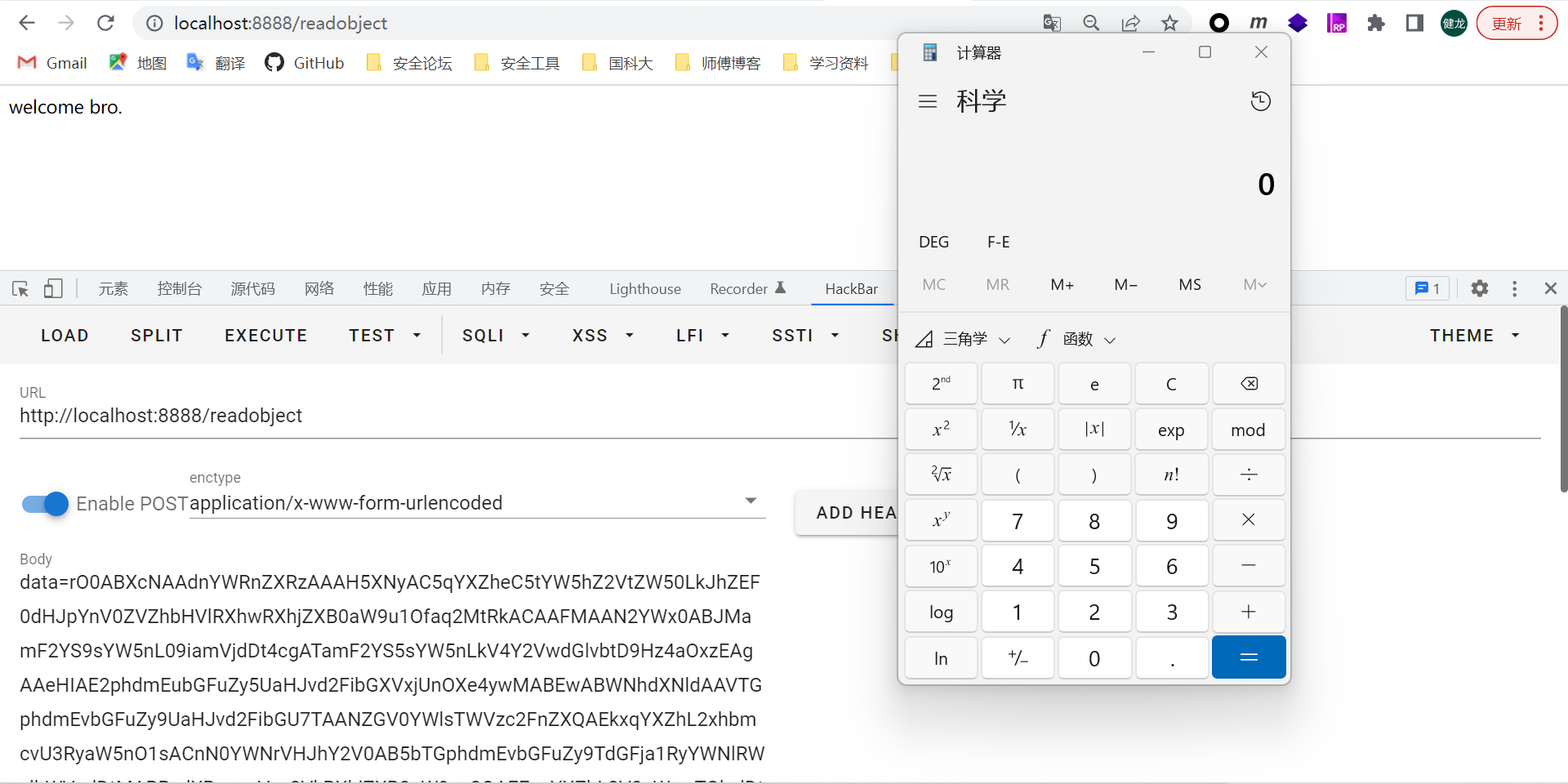The height and width of the screenshot is (784, 1568).
Task: Click the zoom magnifier icon in address bar
Action: [1091, 23]
